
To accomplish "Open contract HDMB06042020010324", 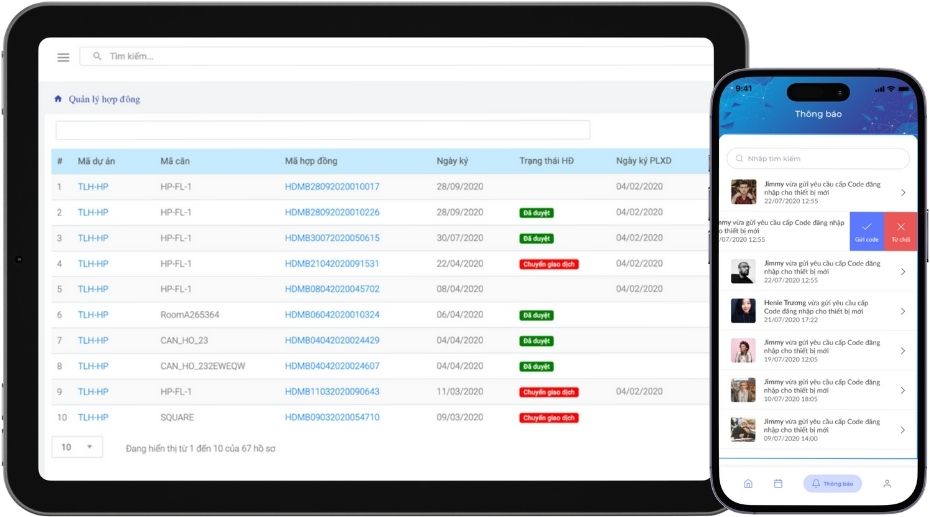I will 332,315.
